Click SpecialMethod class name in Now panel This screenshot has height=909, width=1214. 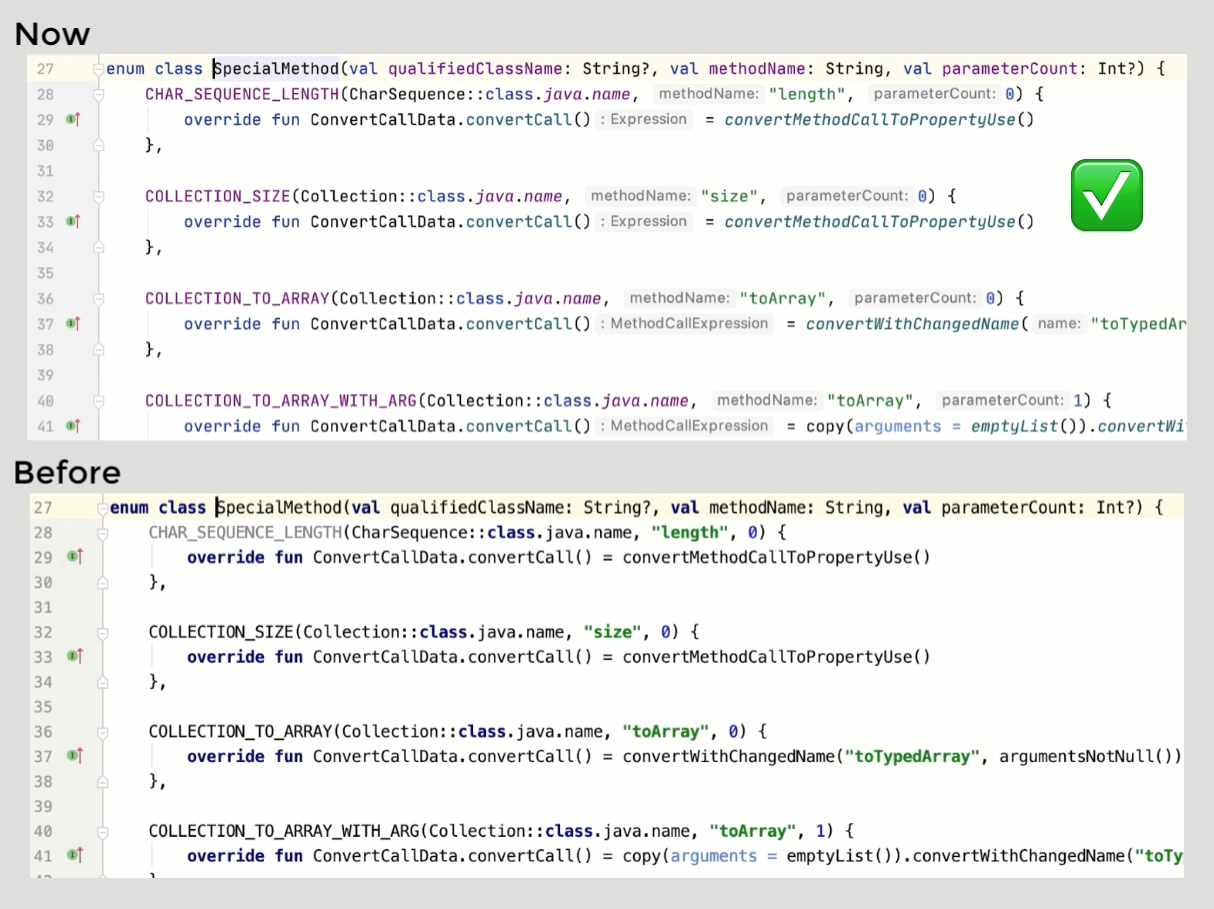coord(276,69)
